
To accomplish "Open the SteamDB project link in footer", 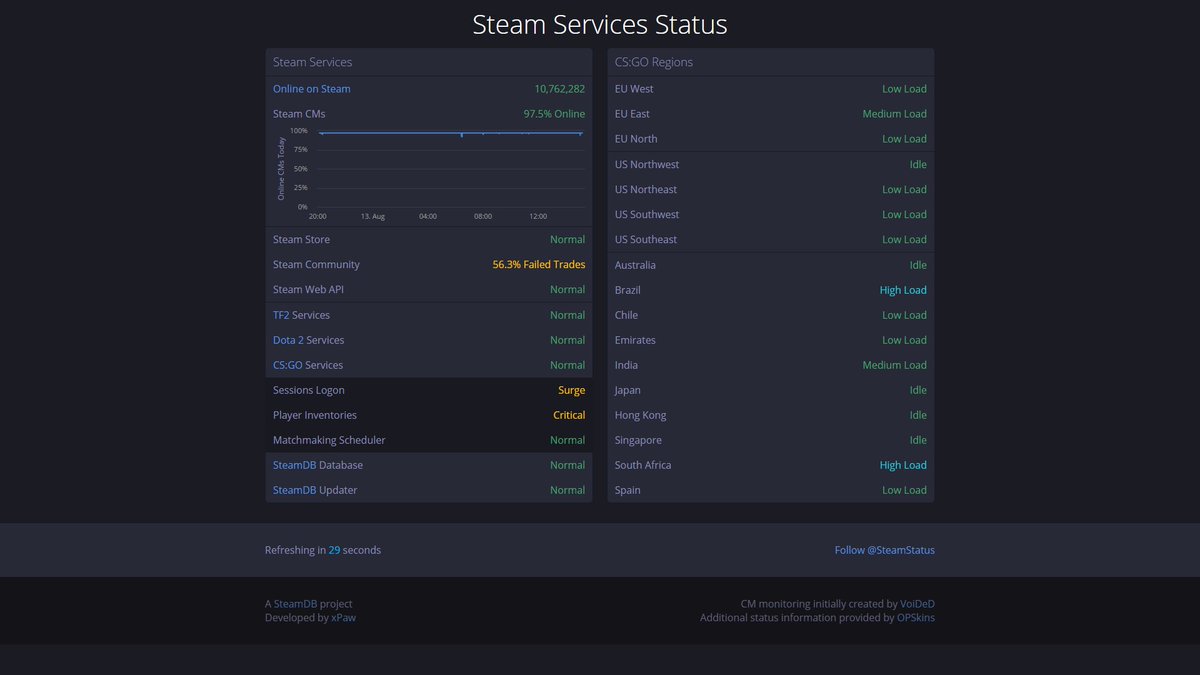I will pos(296,604).
